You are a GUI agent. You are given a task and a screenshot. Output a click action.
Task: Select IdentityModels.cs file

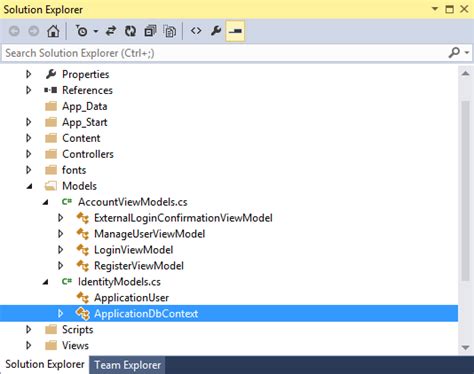pos(119,282)
